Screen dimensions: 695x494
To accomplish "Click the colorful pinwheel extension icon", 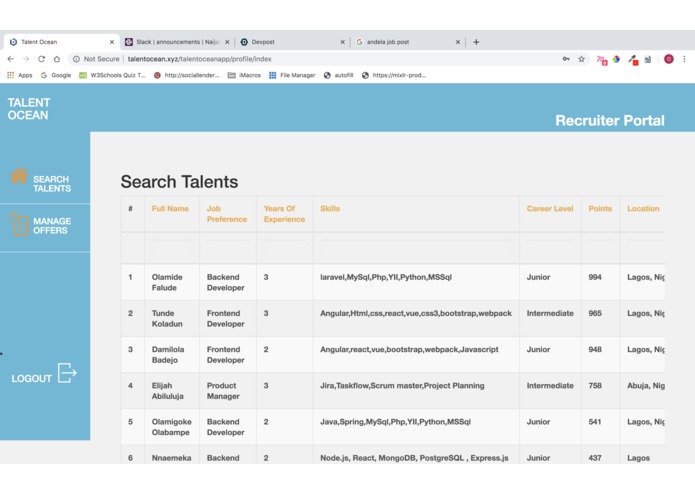I will (617, 59).
